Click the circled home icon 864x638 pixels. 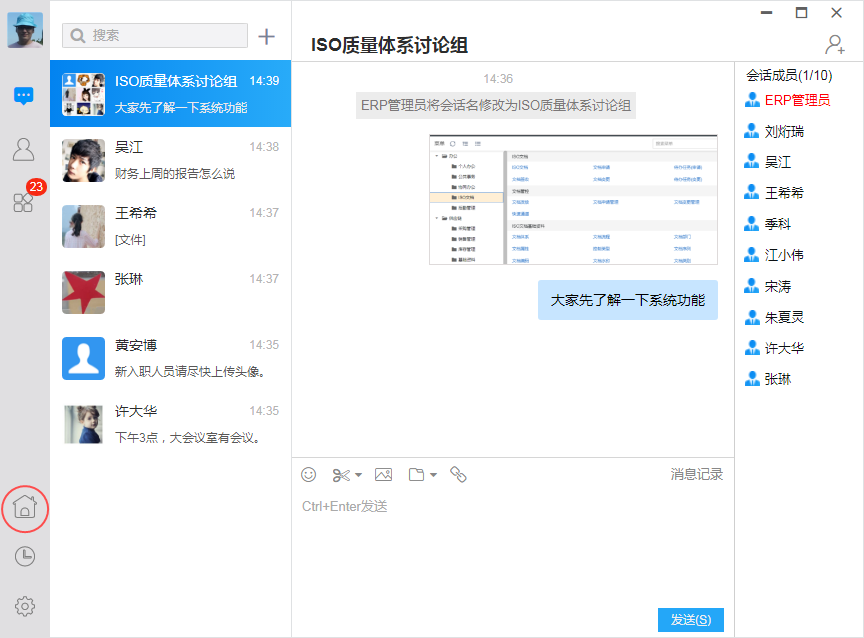click(x=23, y=508)
